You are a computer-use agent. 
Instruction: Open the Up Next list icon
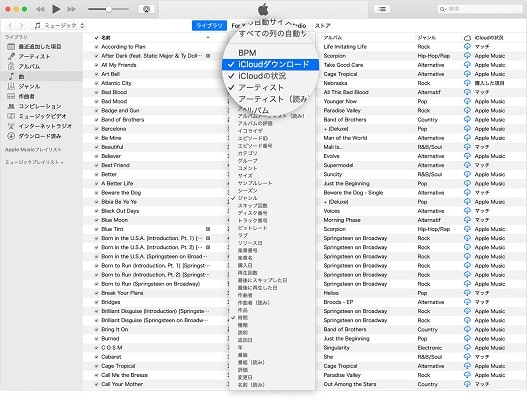pyautogui.click(x=382, y=9)
